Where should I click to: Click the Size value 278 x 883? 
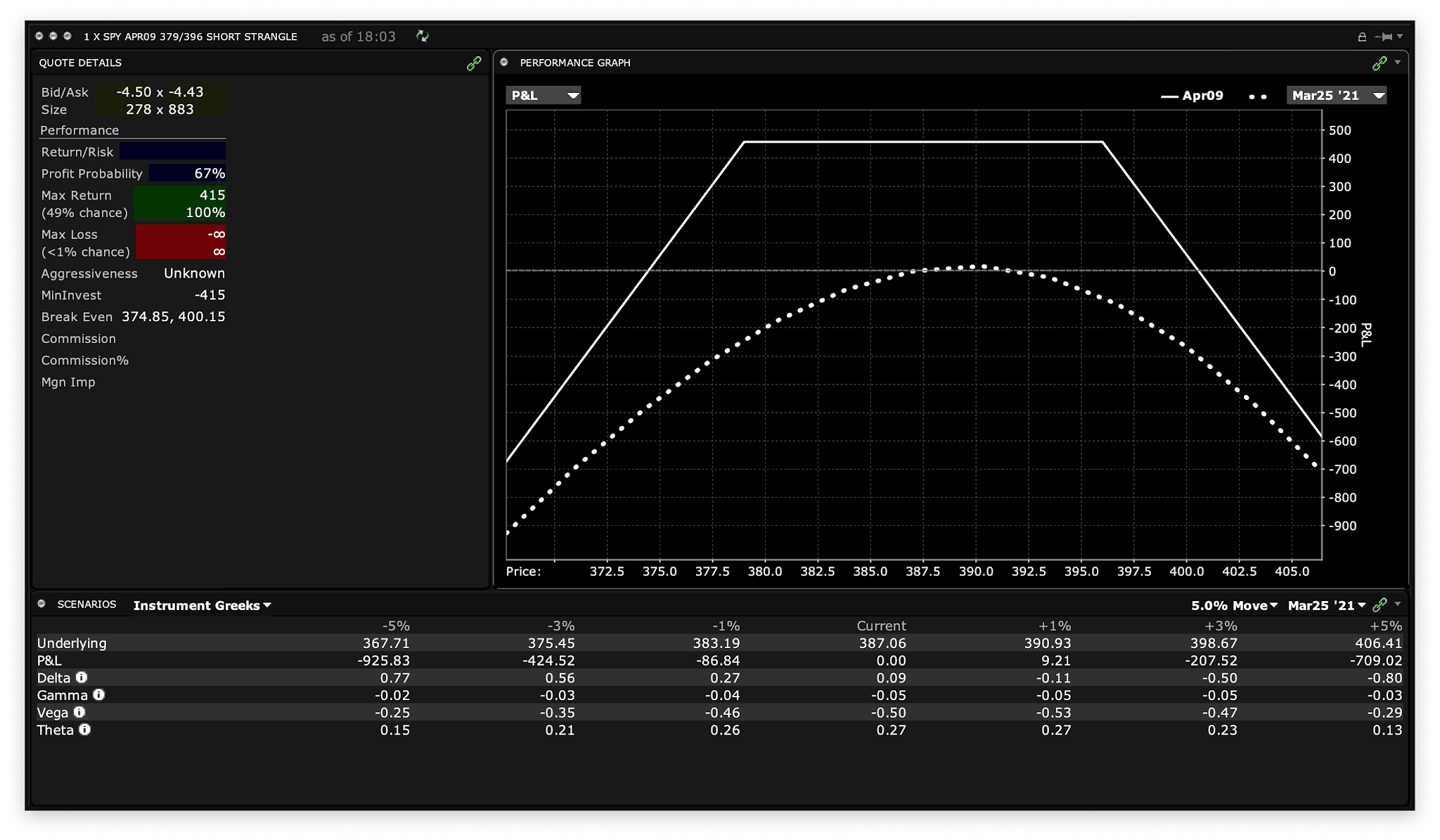(x=160, y=110)
